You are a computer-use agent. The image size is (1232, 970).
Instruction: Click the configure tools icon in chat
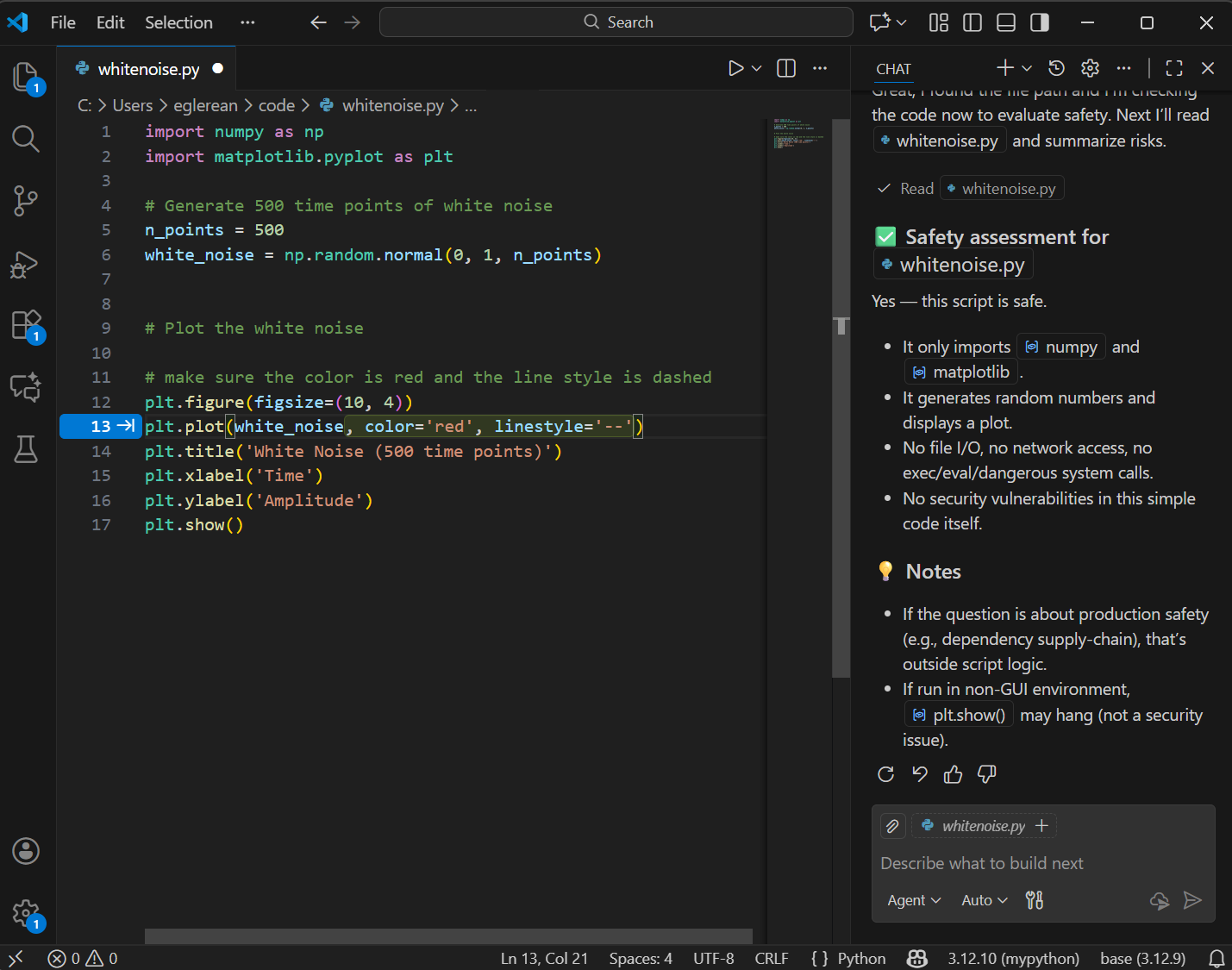1035,900
